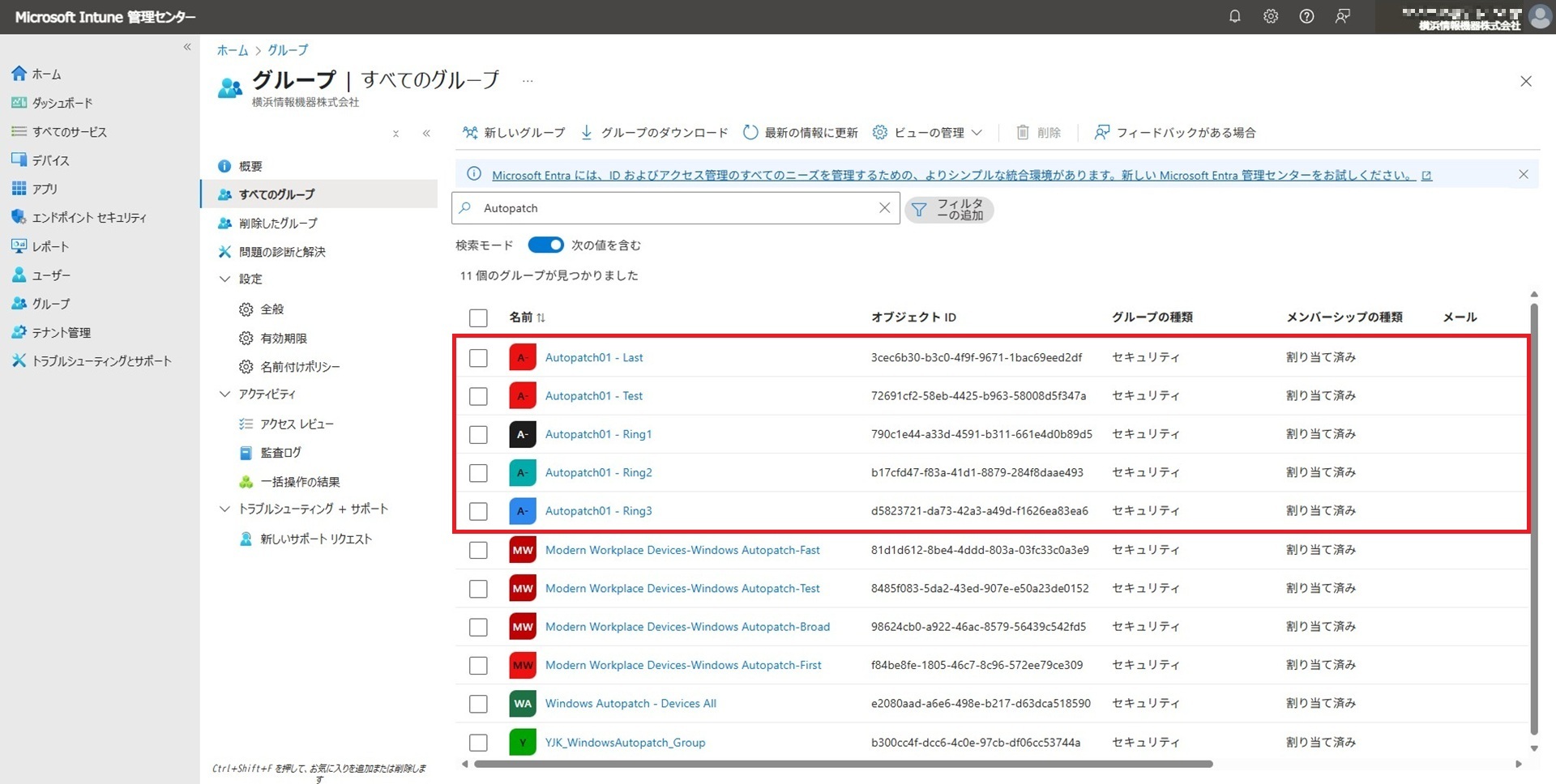1556x784 pixels.
Task: Click the Autopatch search field
Action: [675, 208]
